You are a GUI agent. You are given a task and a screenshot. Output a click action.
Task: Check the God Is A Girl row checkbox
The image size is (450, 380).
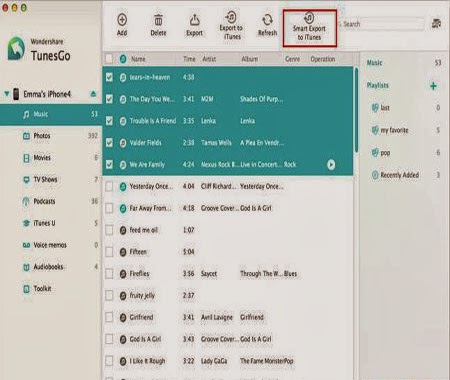click(109, 339)
